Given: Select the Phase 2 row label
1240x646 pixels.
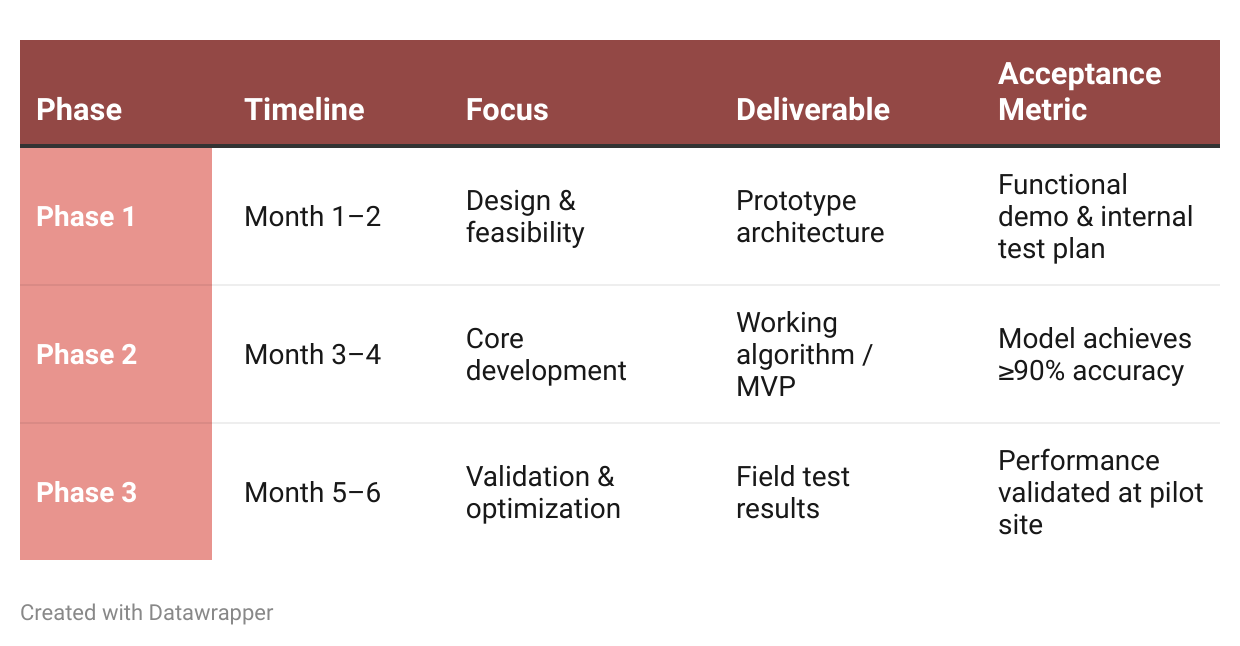Looking at the screenshot, I should 86,355.
